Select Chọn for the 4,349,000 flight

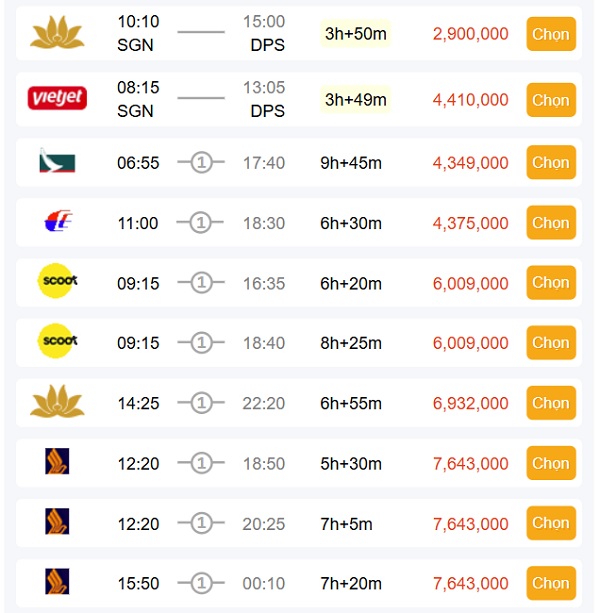click(x=550, y=162)
